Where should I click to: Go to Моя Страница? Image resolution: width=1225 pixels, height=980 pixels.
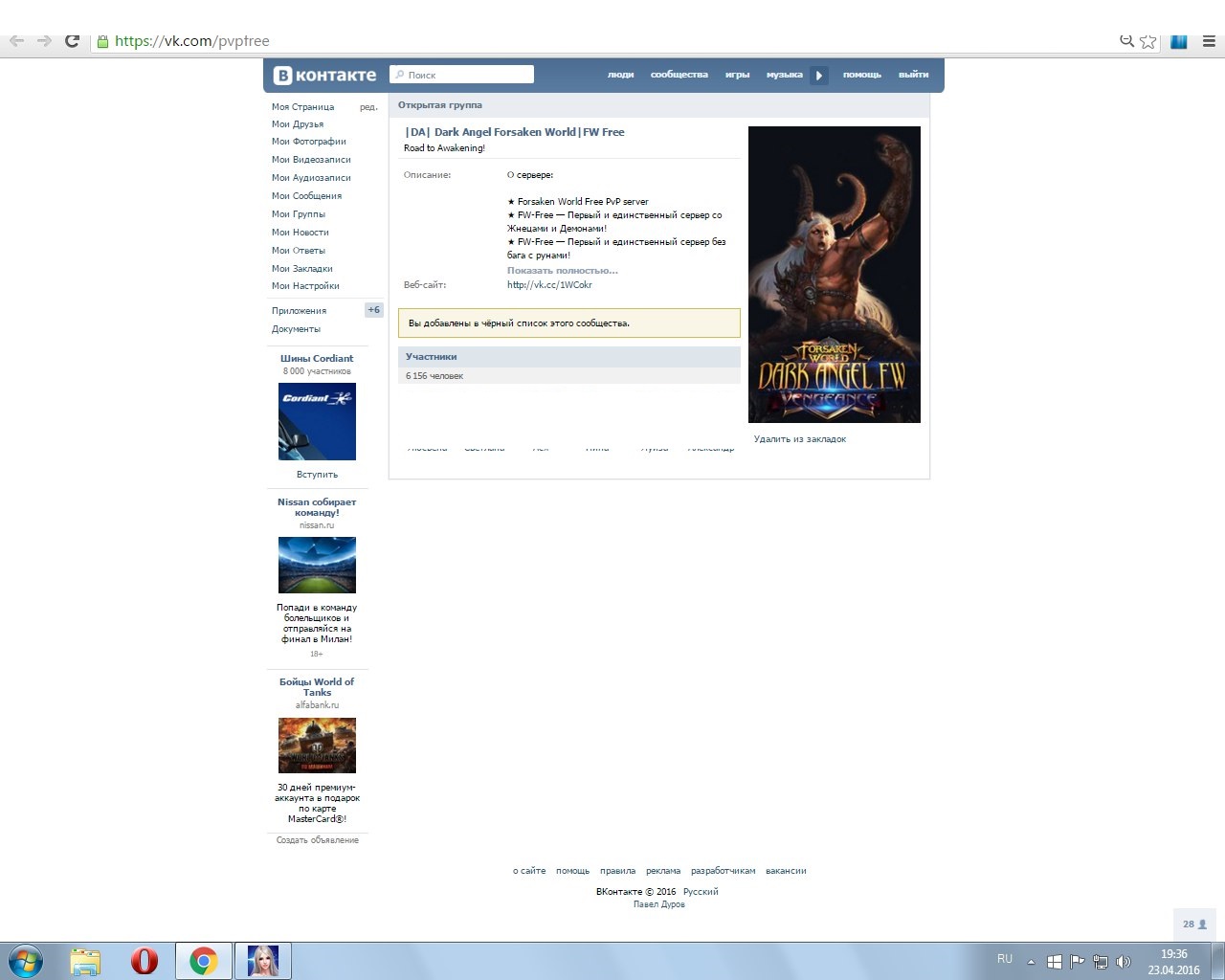[302, 107]
